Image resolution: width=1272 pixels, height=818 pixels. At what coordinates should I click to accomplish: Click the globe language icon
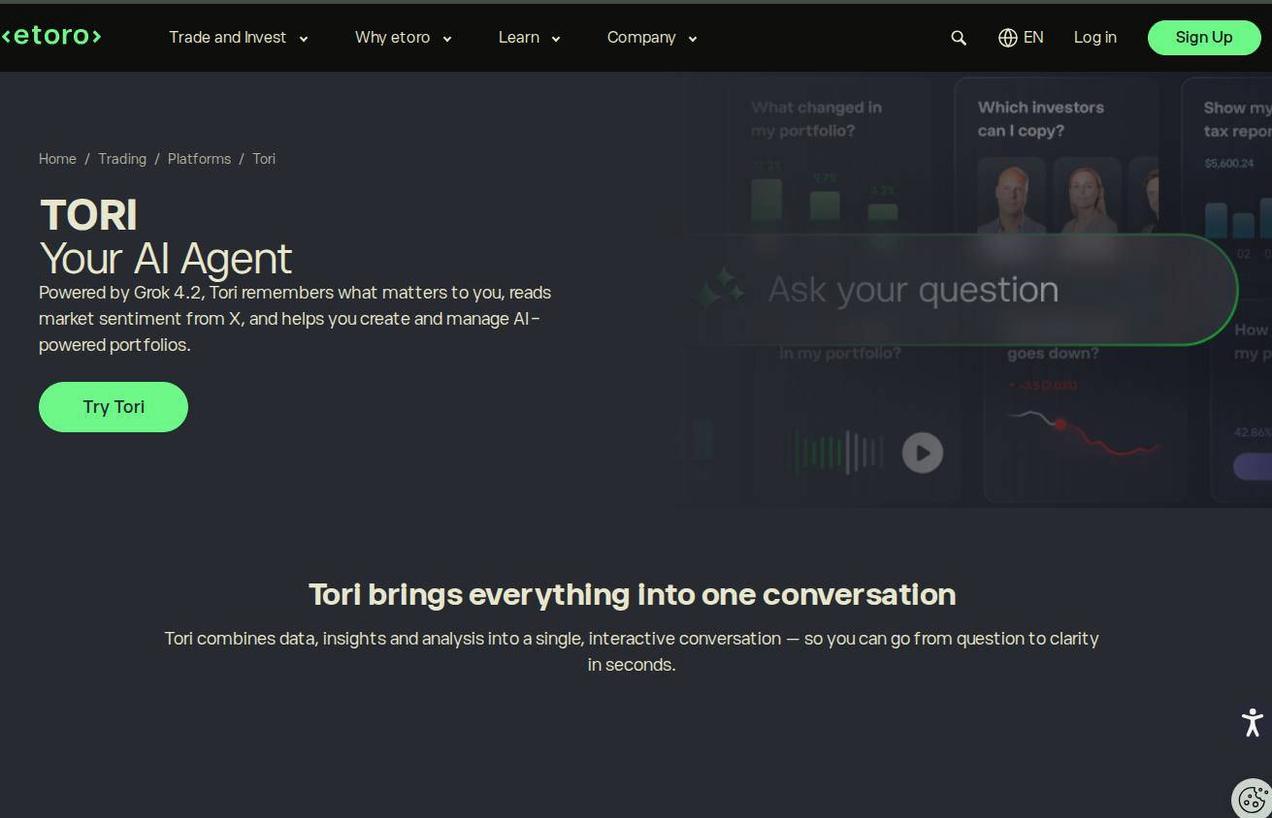(x=1008, y=38)
